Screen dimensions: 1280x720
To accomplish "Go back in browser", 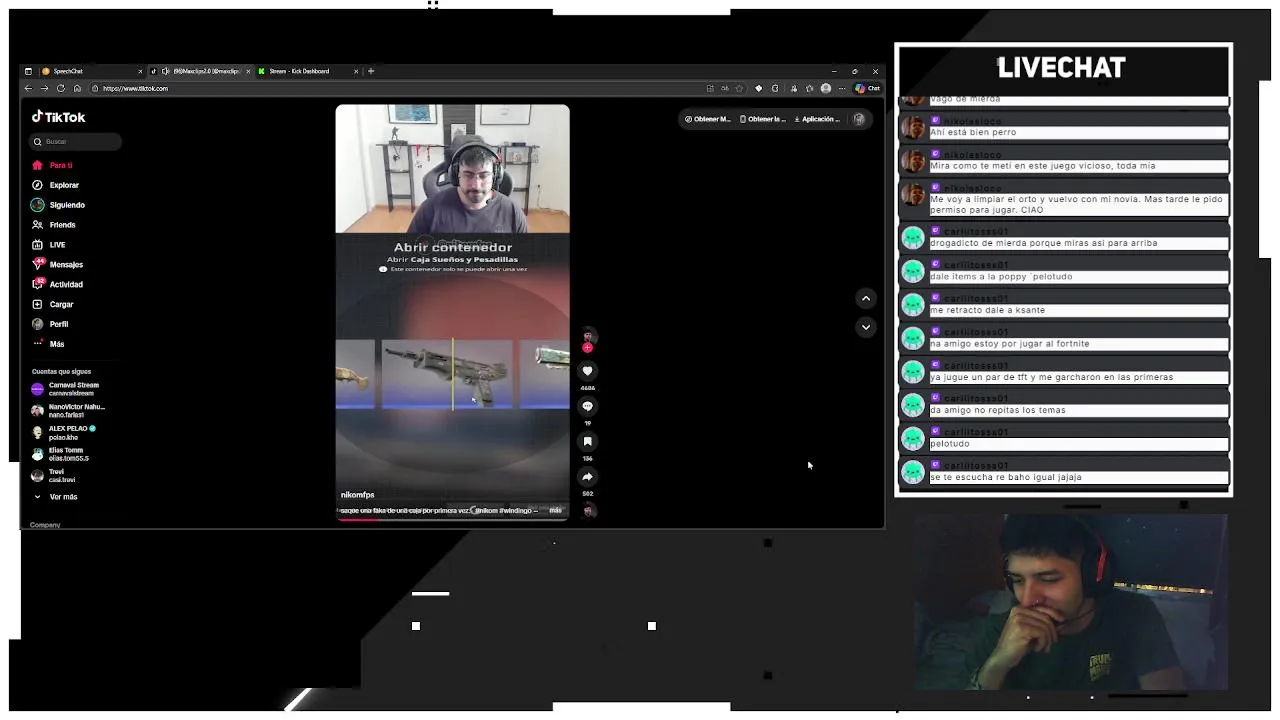I will click(28, 88).
